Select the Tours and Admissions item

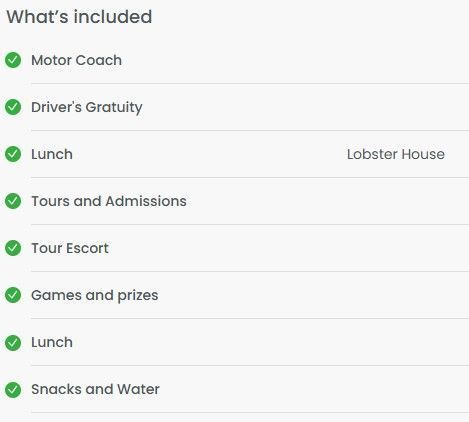109,201
